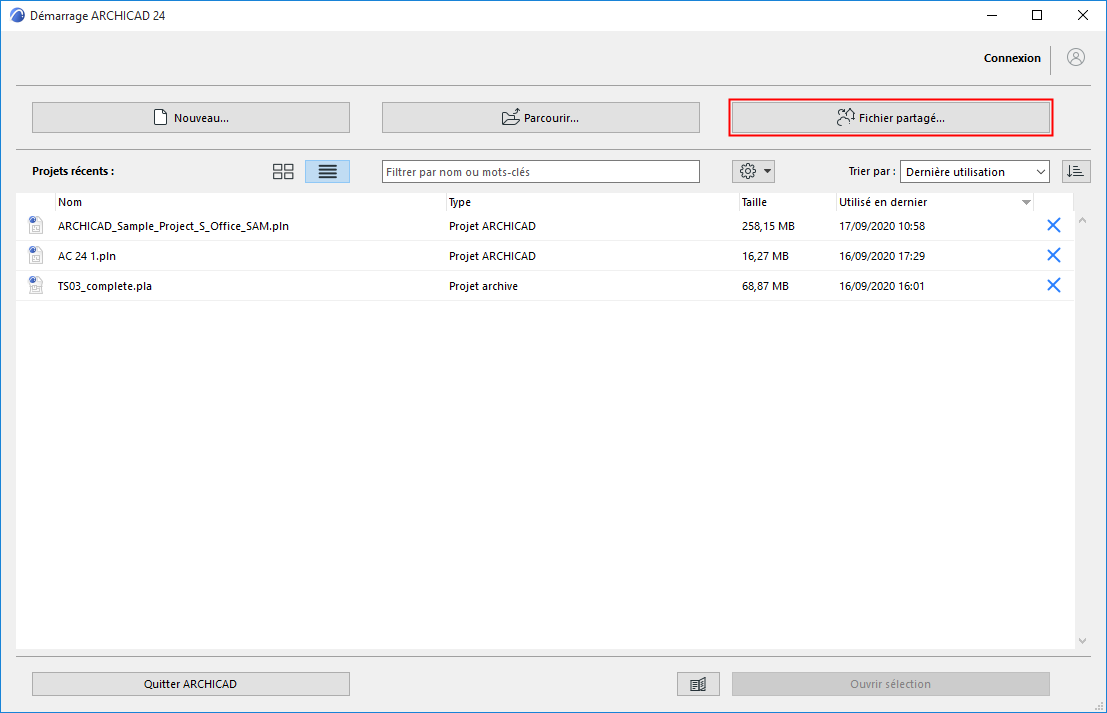
Task: Switch to list view of recent projects
Action: [328, 172]
